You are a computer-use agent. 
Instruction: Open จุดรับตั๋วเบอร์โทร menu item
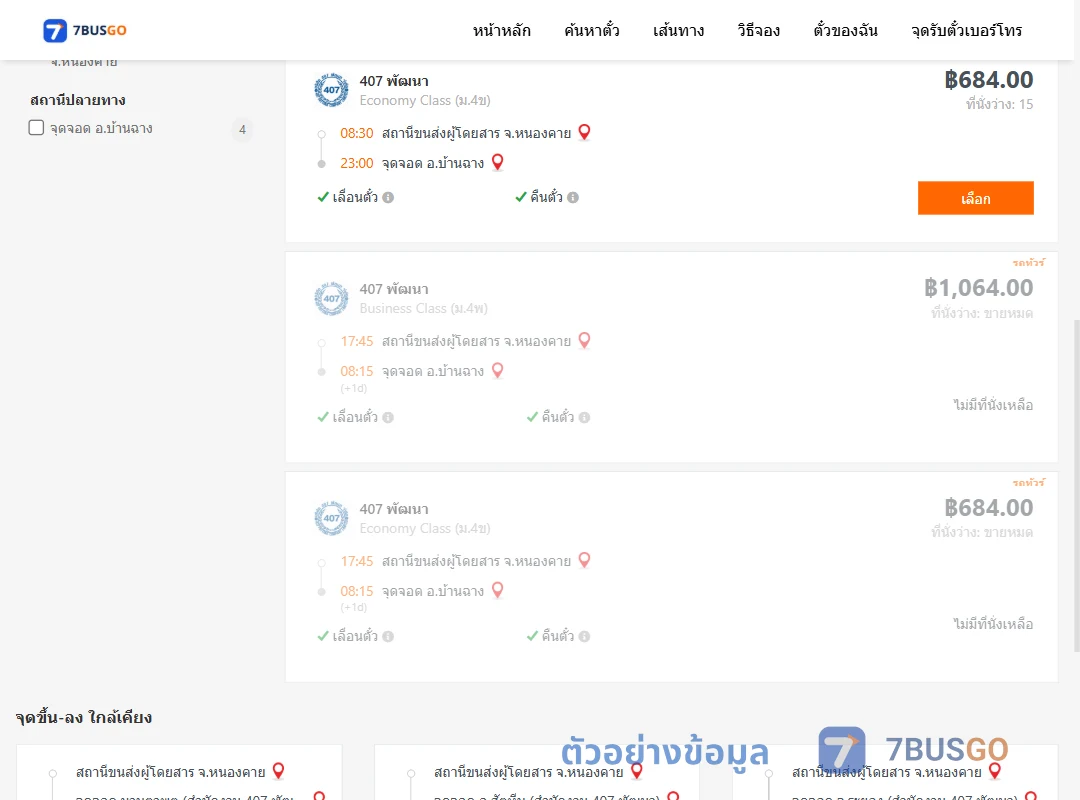(966, 30)
